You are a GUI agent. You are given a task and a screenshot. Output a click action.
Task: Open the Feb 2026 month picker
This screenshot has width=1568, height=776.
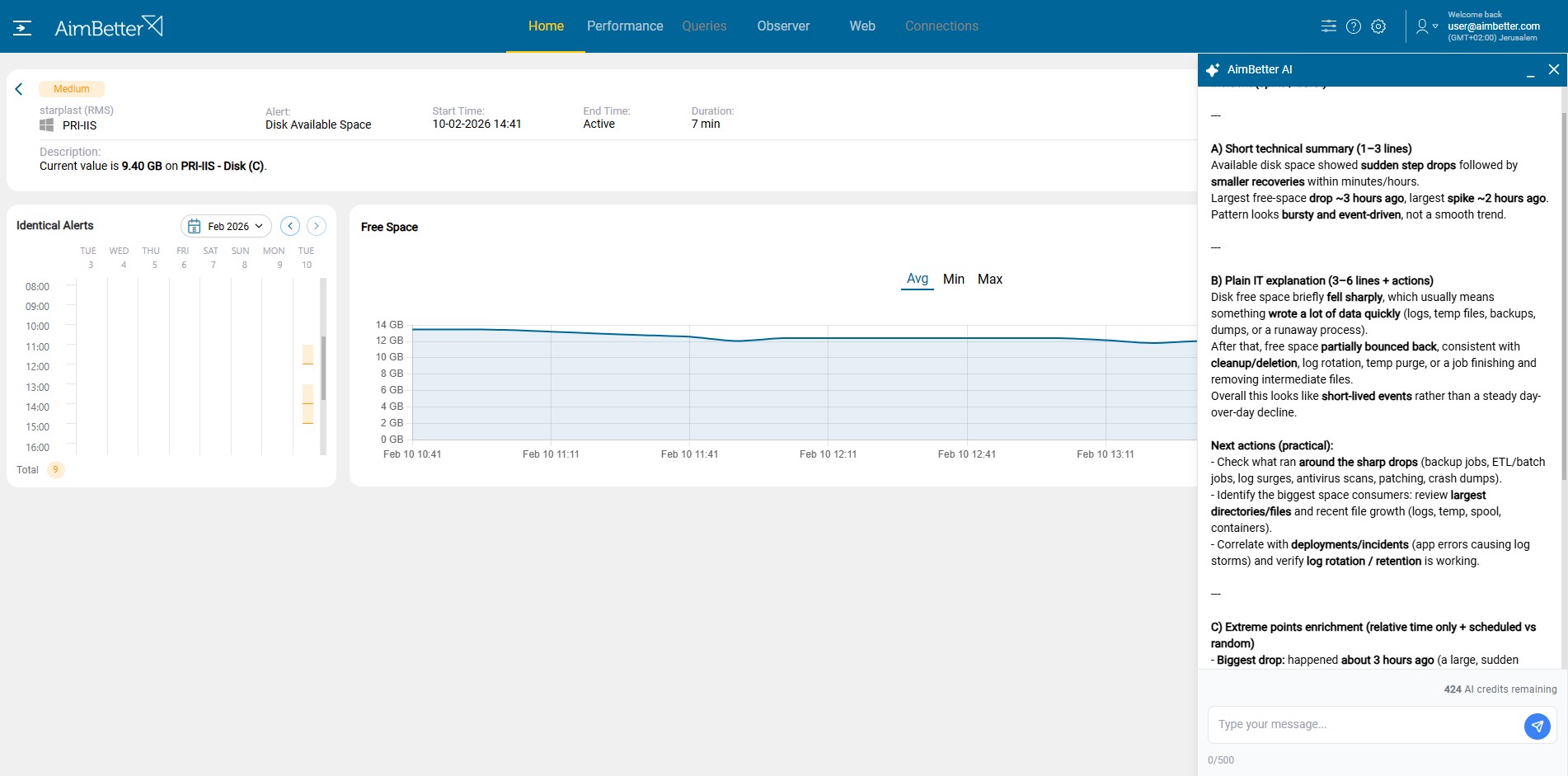[227, 226]
